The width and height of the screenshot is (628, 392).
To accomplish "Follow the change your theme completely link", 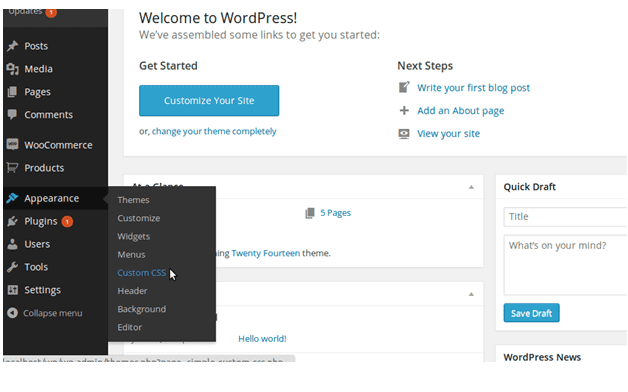I will 214,131.
